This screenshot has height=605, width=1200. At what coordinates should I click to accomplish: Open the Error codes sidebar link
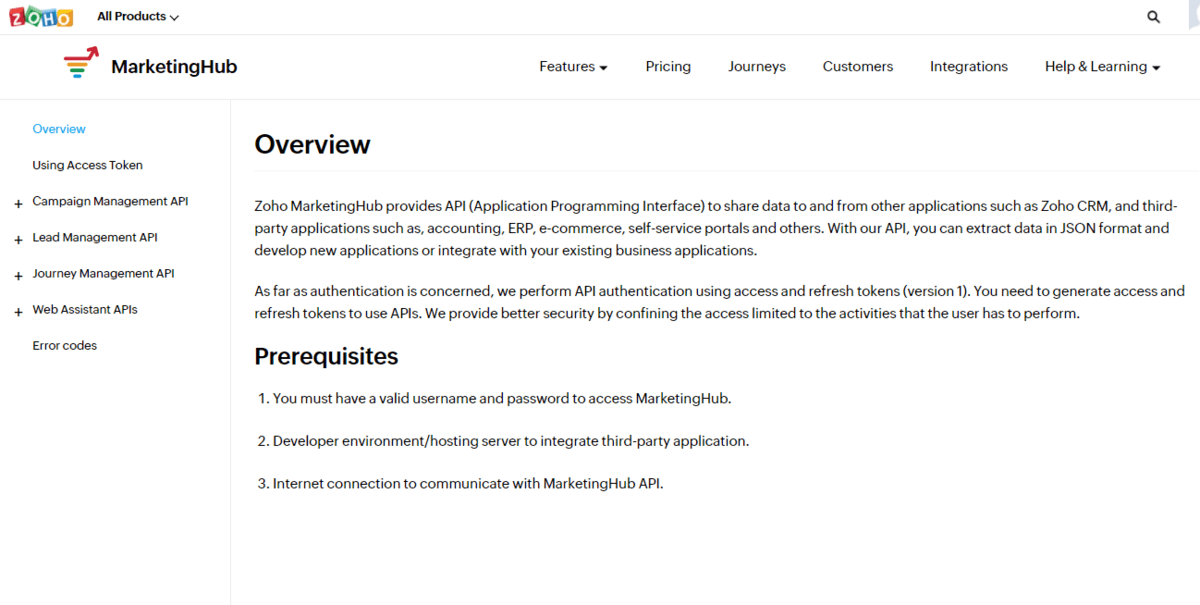pyautogui.click(x=64, y=345)
